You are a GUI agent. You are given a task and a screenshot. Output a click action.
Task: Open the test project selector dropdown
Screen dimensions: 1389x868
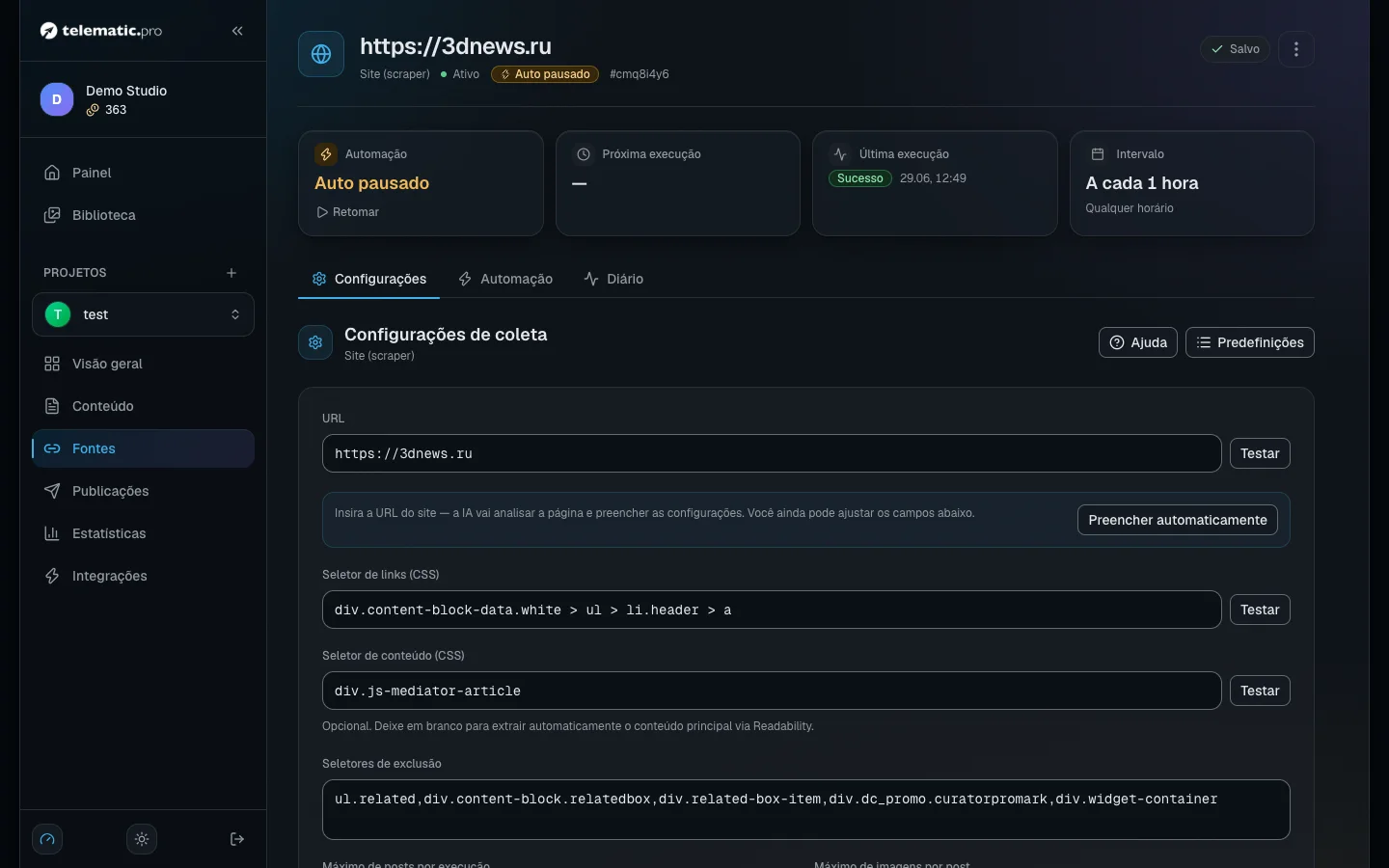coord(143,314)
